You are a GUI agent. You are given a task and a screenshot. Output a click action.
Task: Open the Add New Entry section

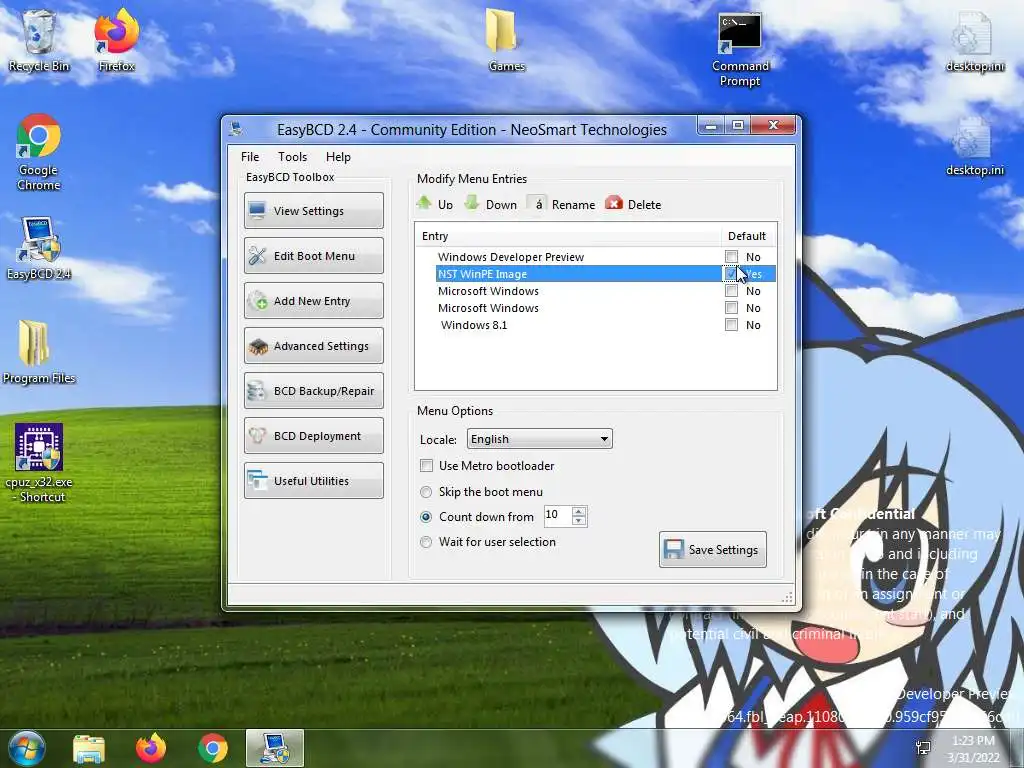click(x=313, y=300)
